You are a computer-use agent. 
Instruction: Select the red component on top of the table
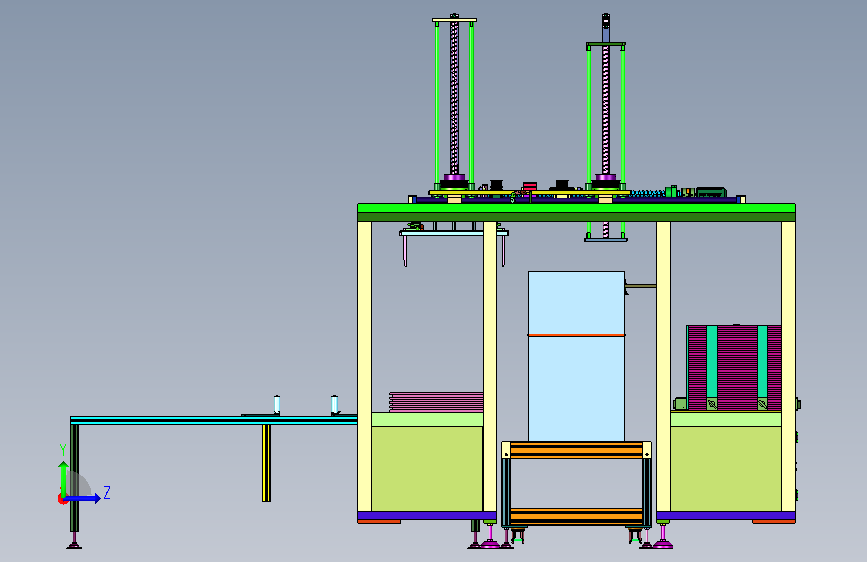pyautogui.click(x=529, y=186)
